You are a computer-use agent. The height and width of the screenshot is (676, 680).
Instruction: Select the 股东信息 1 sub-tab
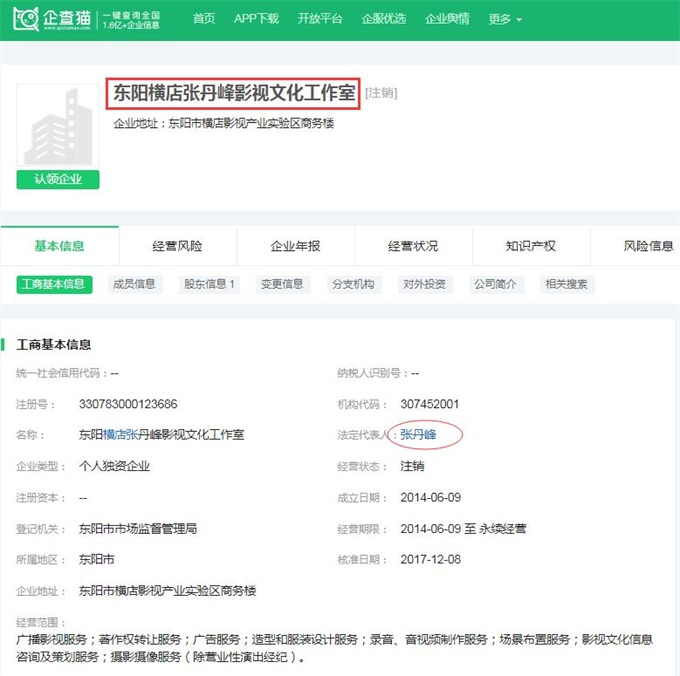point(210,284)
